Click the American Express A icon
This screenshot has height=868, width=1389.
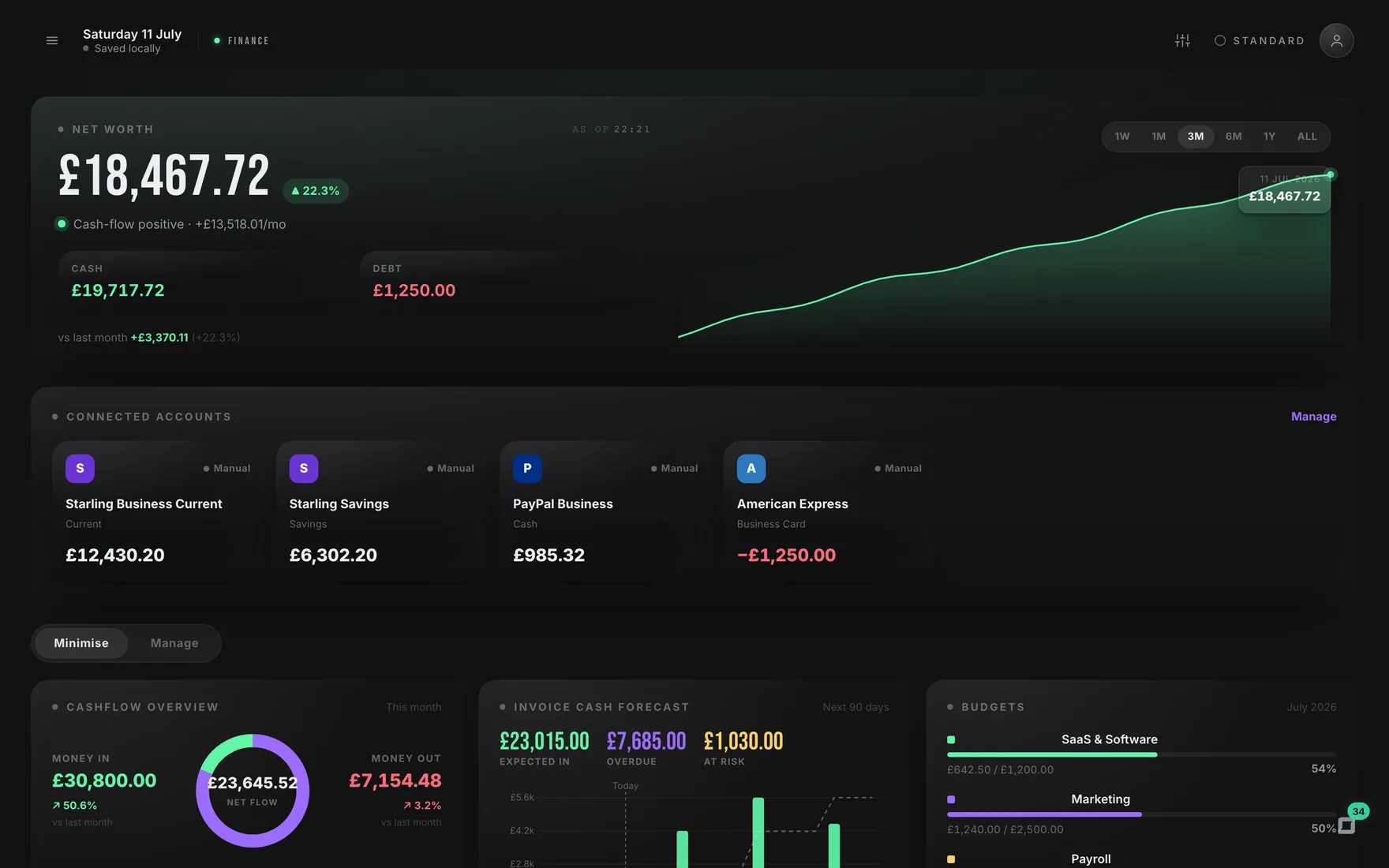click(x=751, y=468)
